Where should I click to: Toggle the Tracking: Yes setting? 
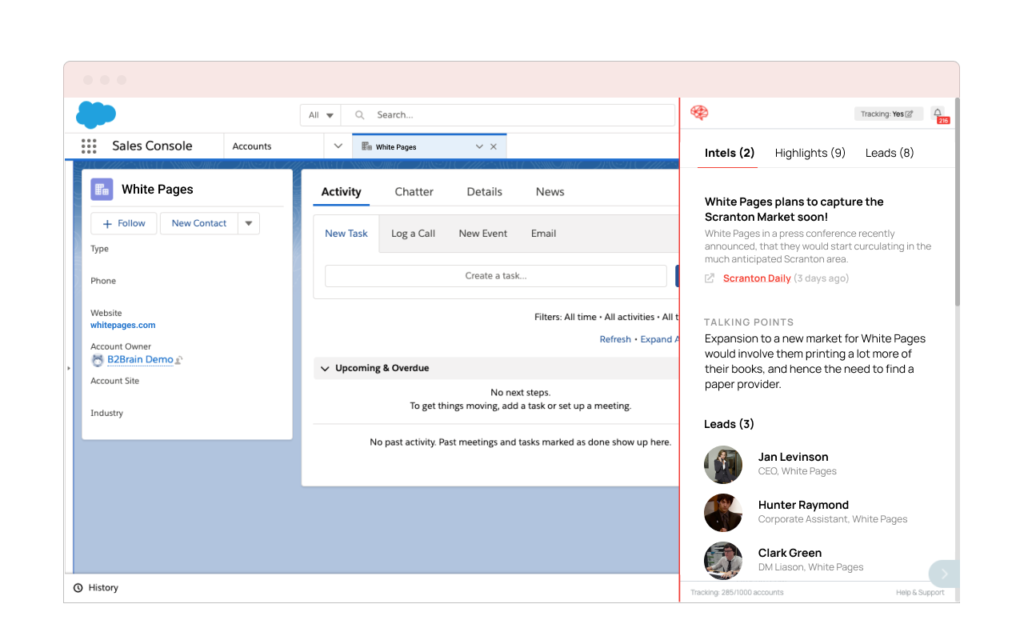(887, 114)
